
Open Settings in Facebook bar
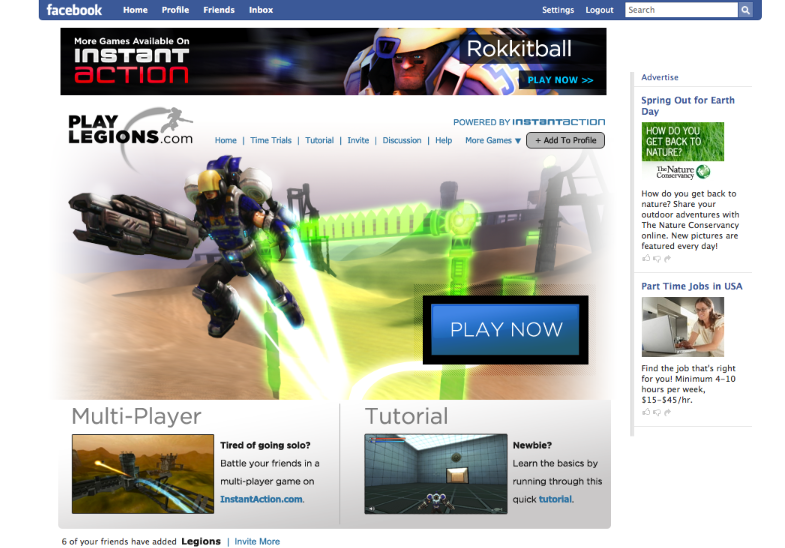tap(558, 10)
